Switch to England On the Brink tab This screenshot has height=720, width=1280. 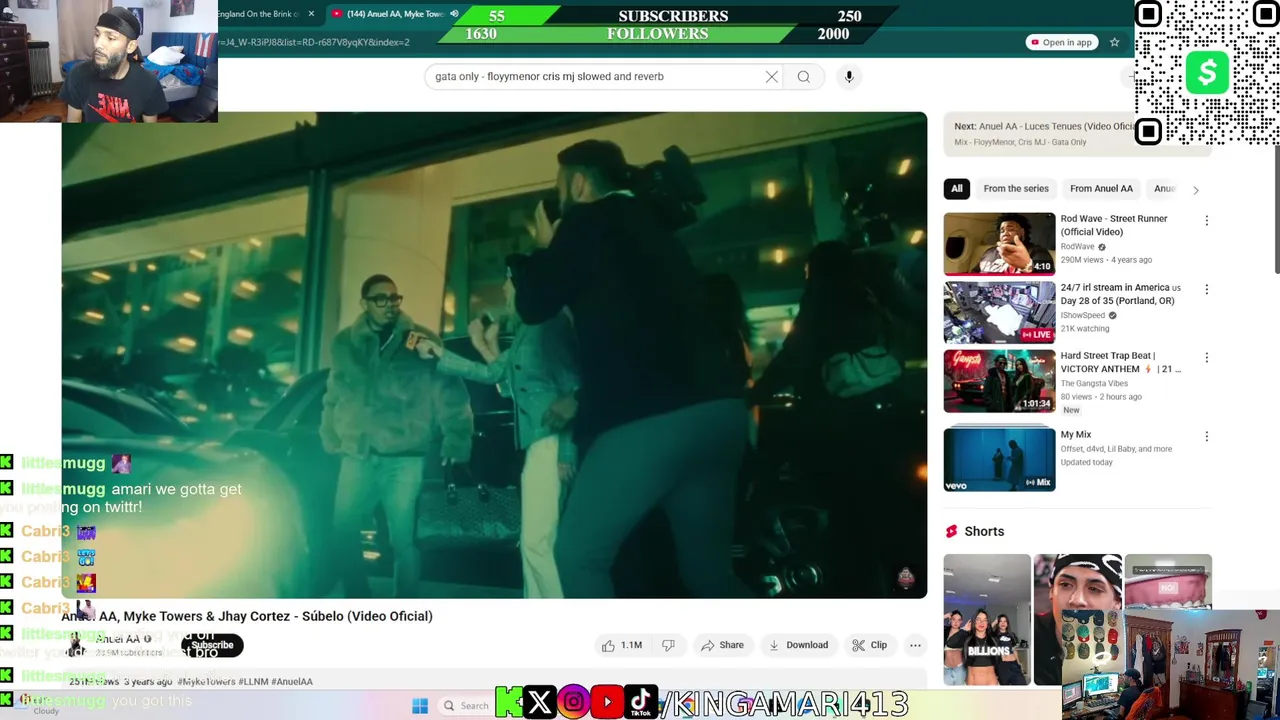point(260,14)
